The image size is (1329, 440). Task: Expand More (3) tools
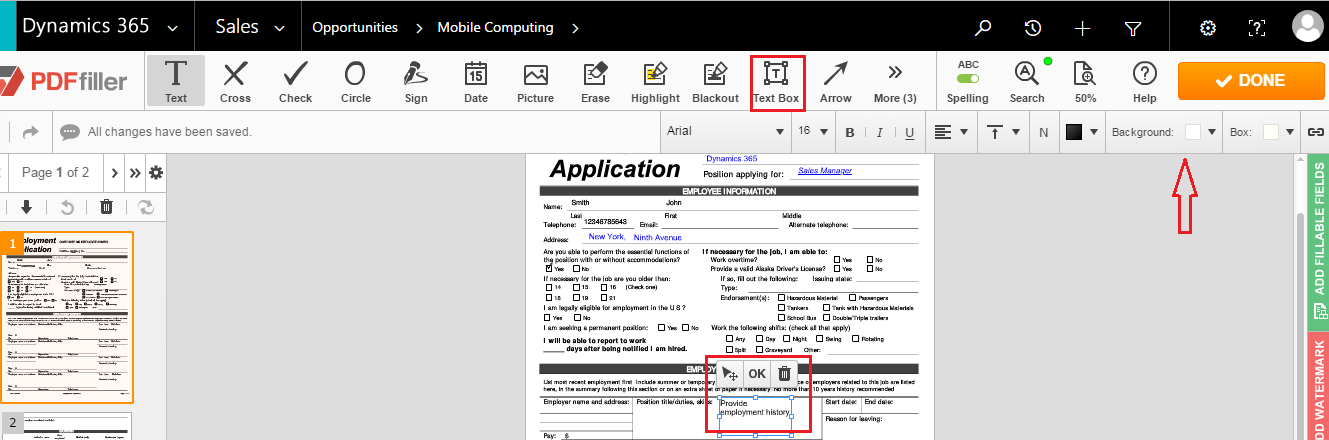(x=895, y=81)
